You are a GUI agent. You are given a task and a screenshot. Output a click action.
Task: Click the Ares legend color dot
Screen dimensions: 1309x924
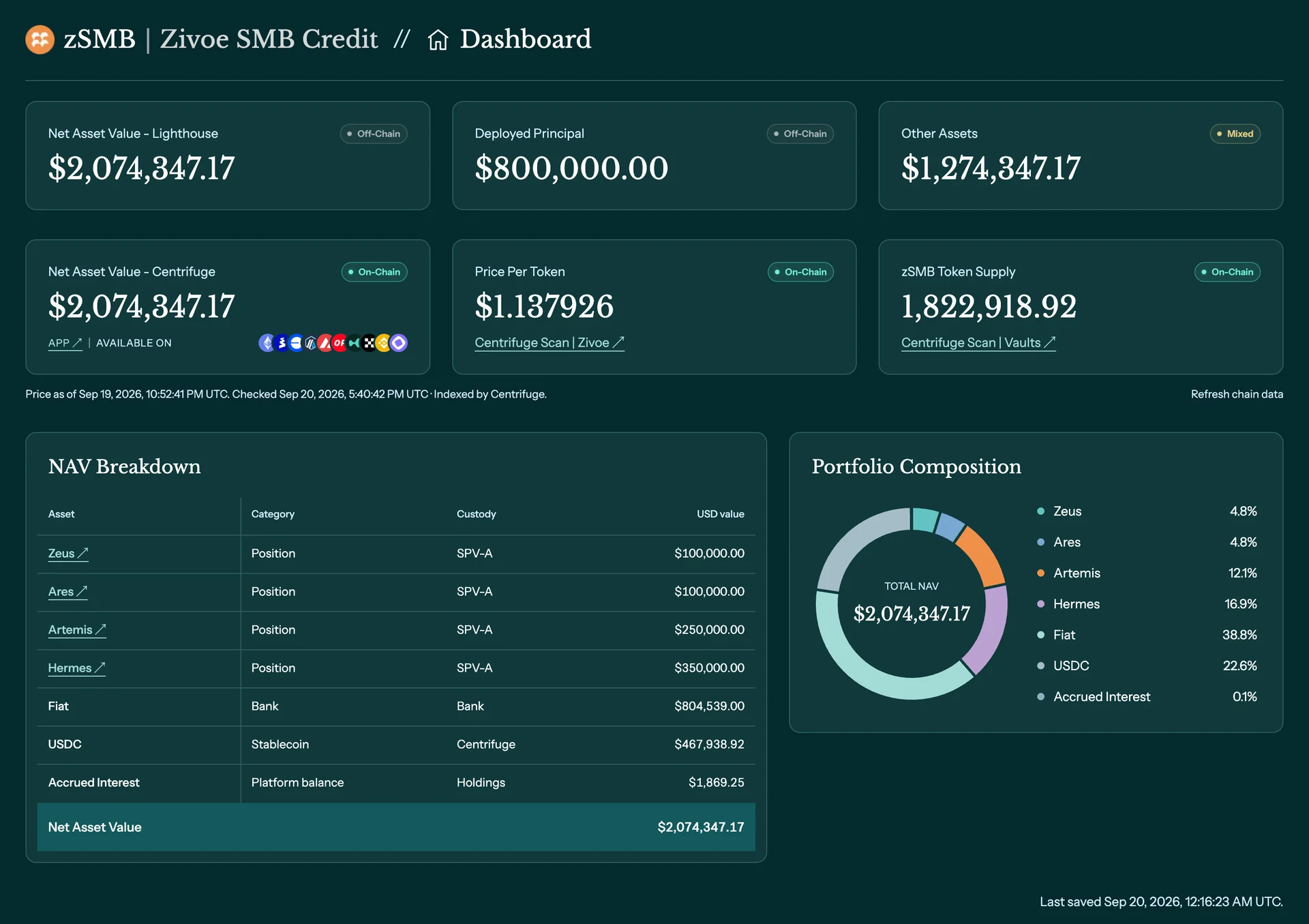(x=1040, y=542)
